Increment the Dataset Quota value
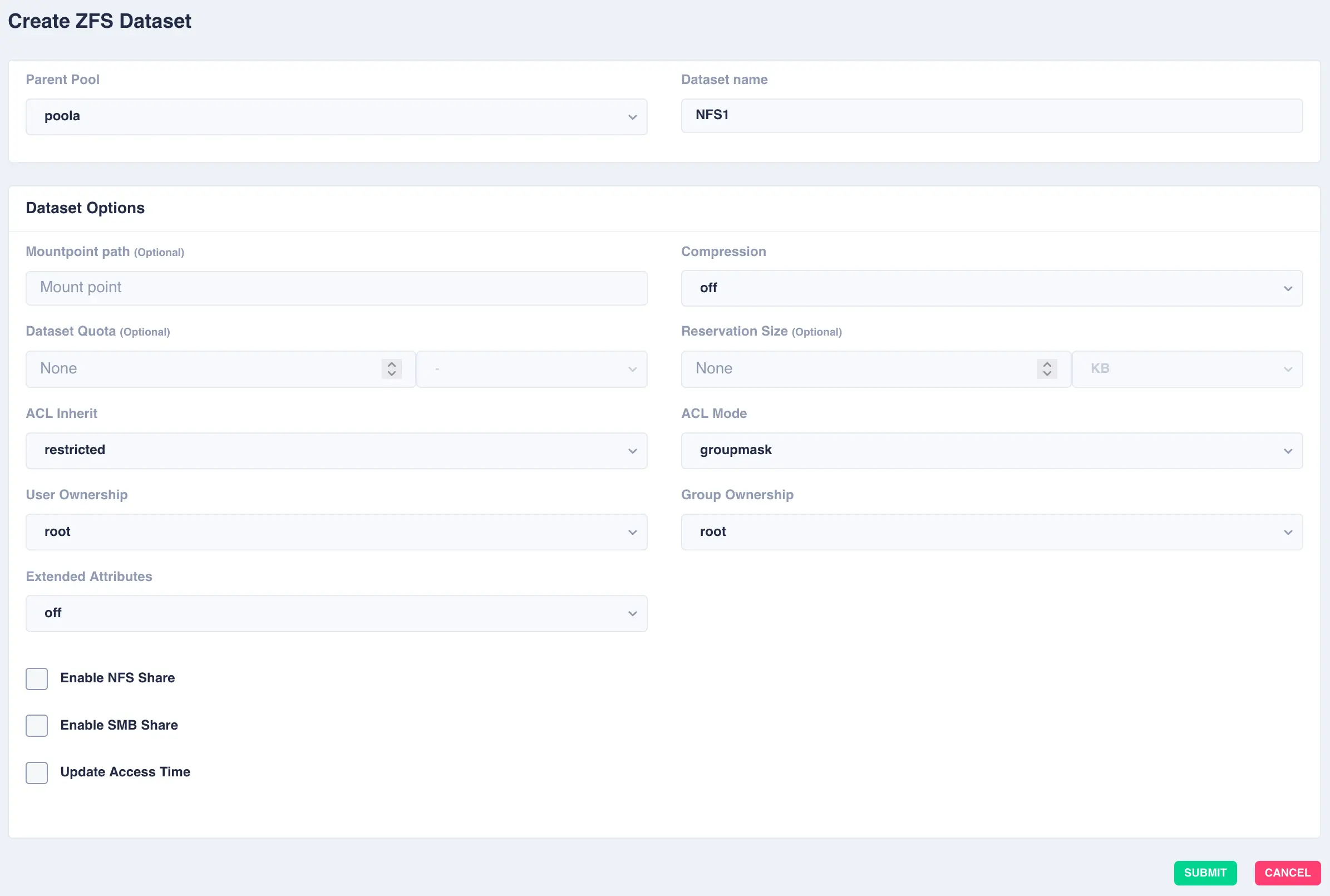Screen dimensions: 1330x896 [391, 364]
